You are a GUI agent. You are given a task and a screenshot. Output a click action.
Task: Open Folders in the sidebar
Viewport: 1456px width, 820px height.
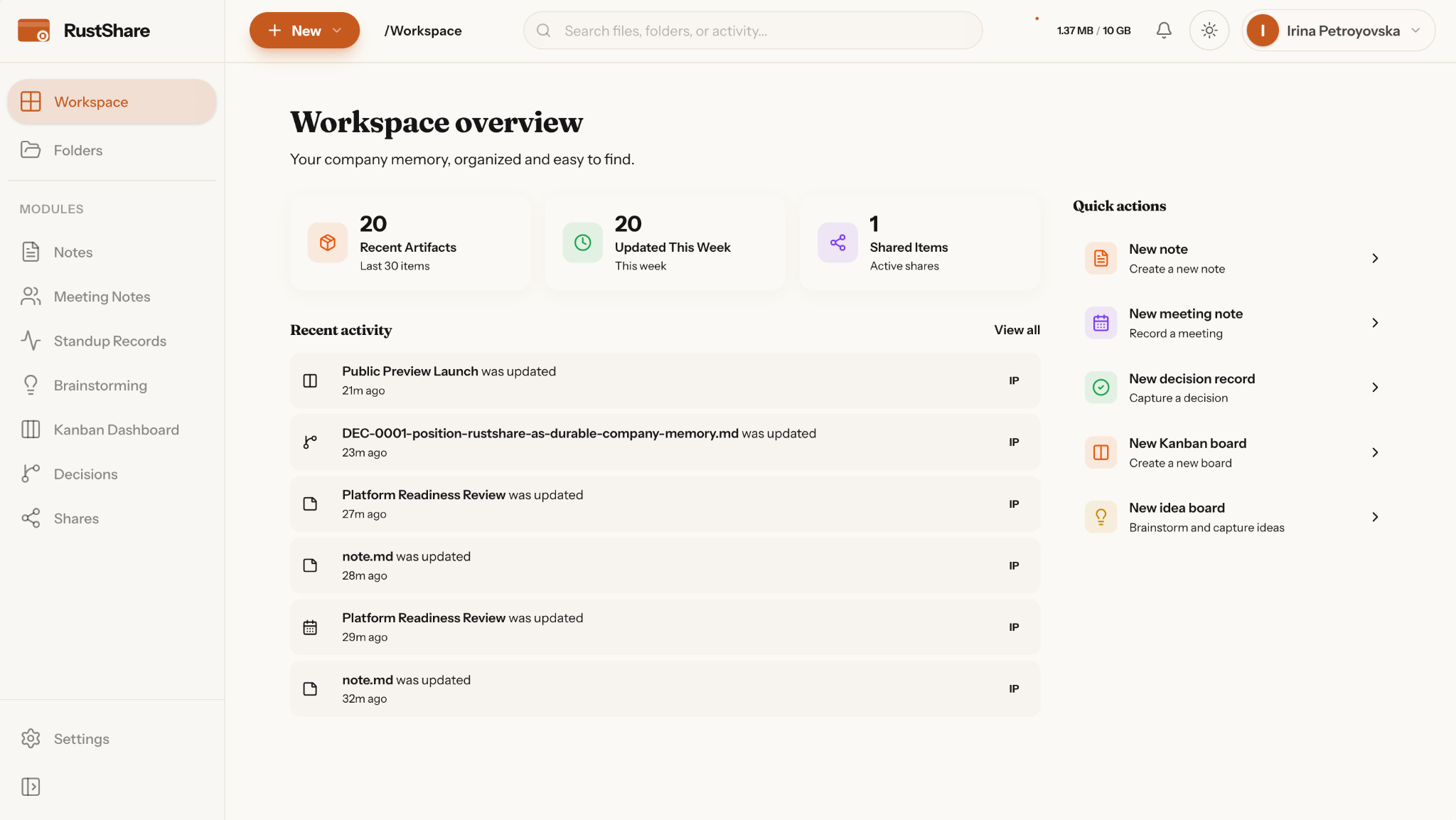112,150
